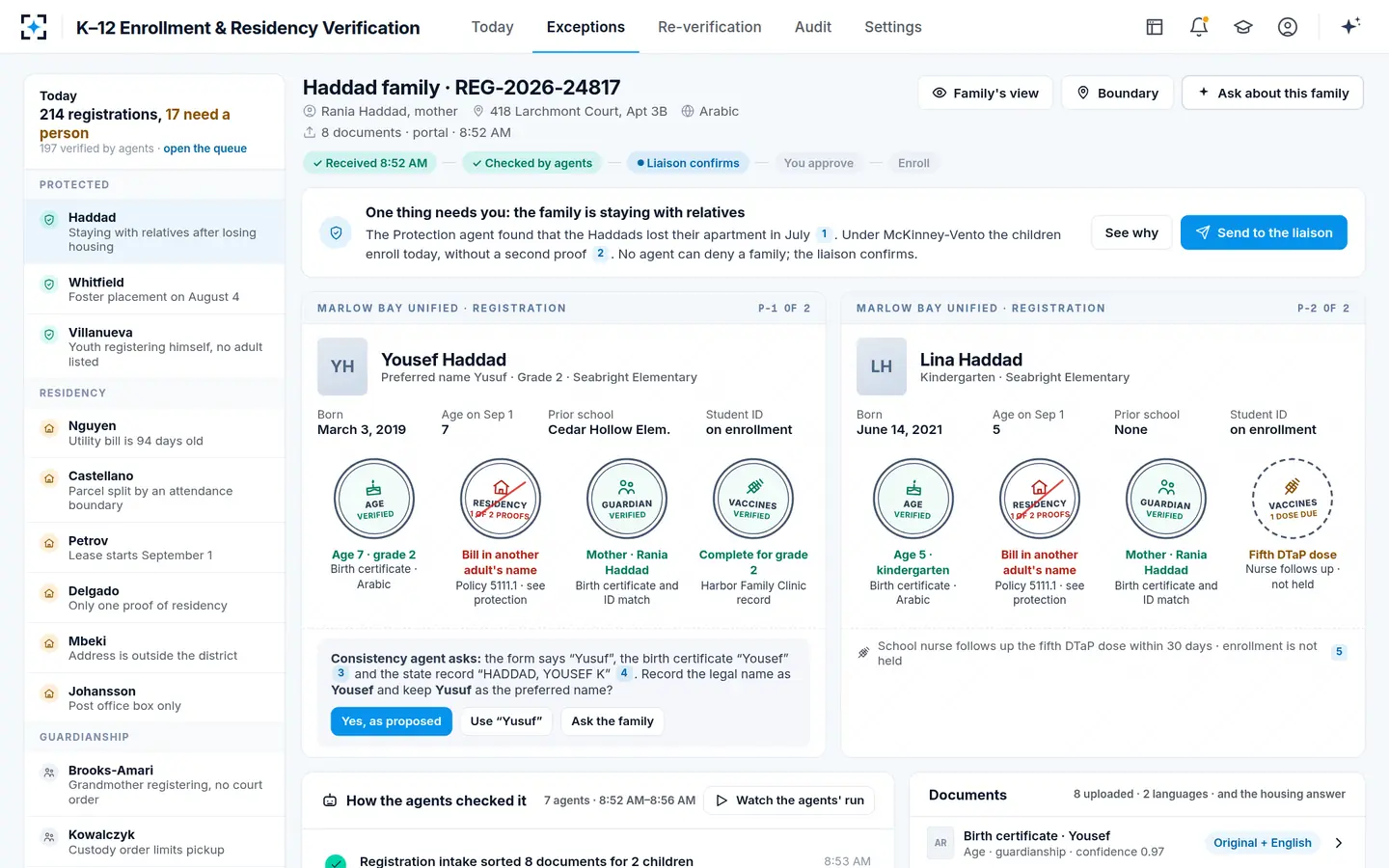This screenshot has height=868, width=1389.
Task: Click the LH avatar for Lina
Action: (x=882, y=366)
